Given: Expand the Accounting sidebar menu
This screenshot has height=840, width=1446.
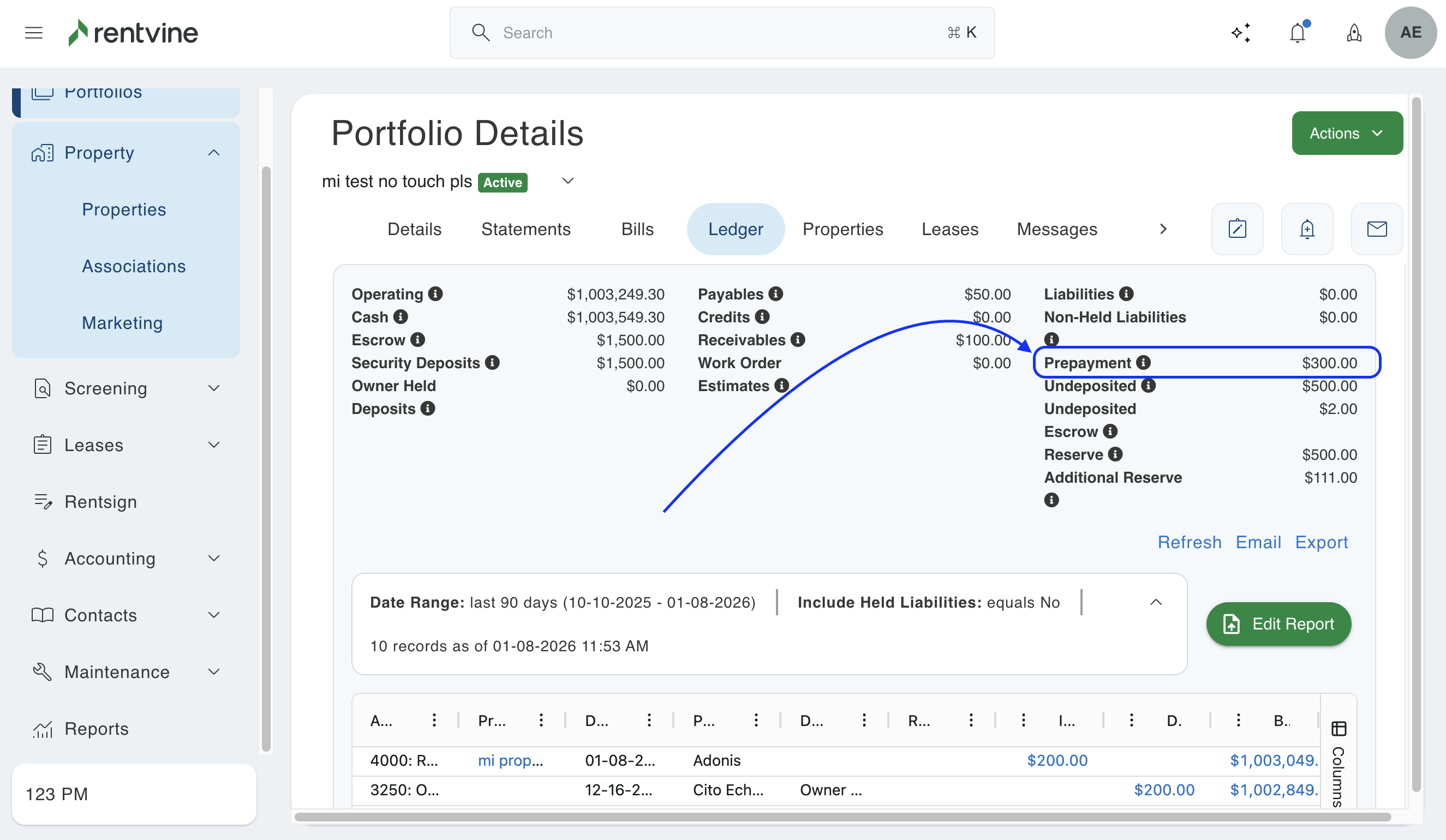Looking at the screenshot, I should point(213,559).
